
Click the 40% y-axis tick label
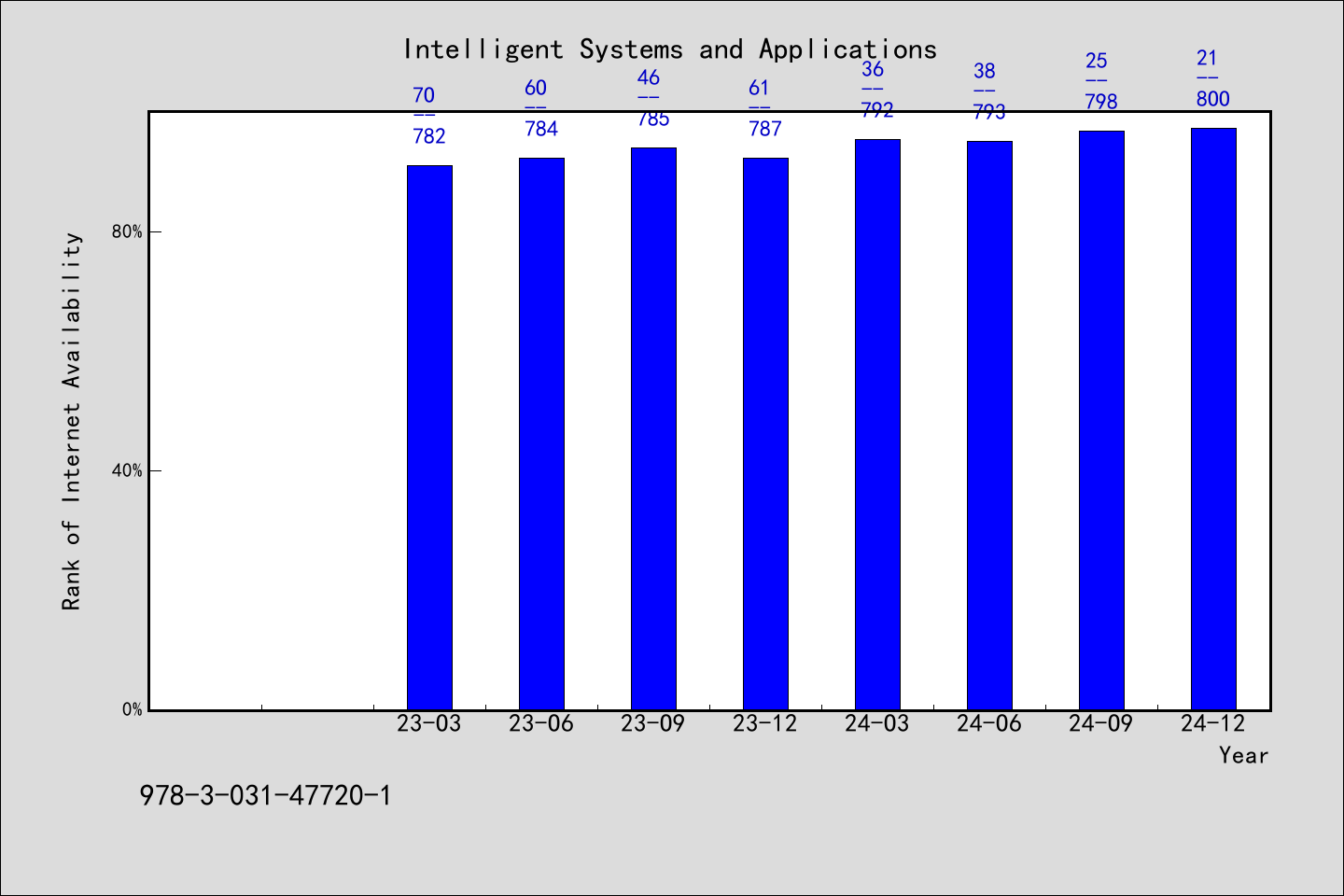(128, 471)
